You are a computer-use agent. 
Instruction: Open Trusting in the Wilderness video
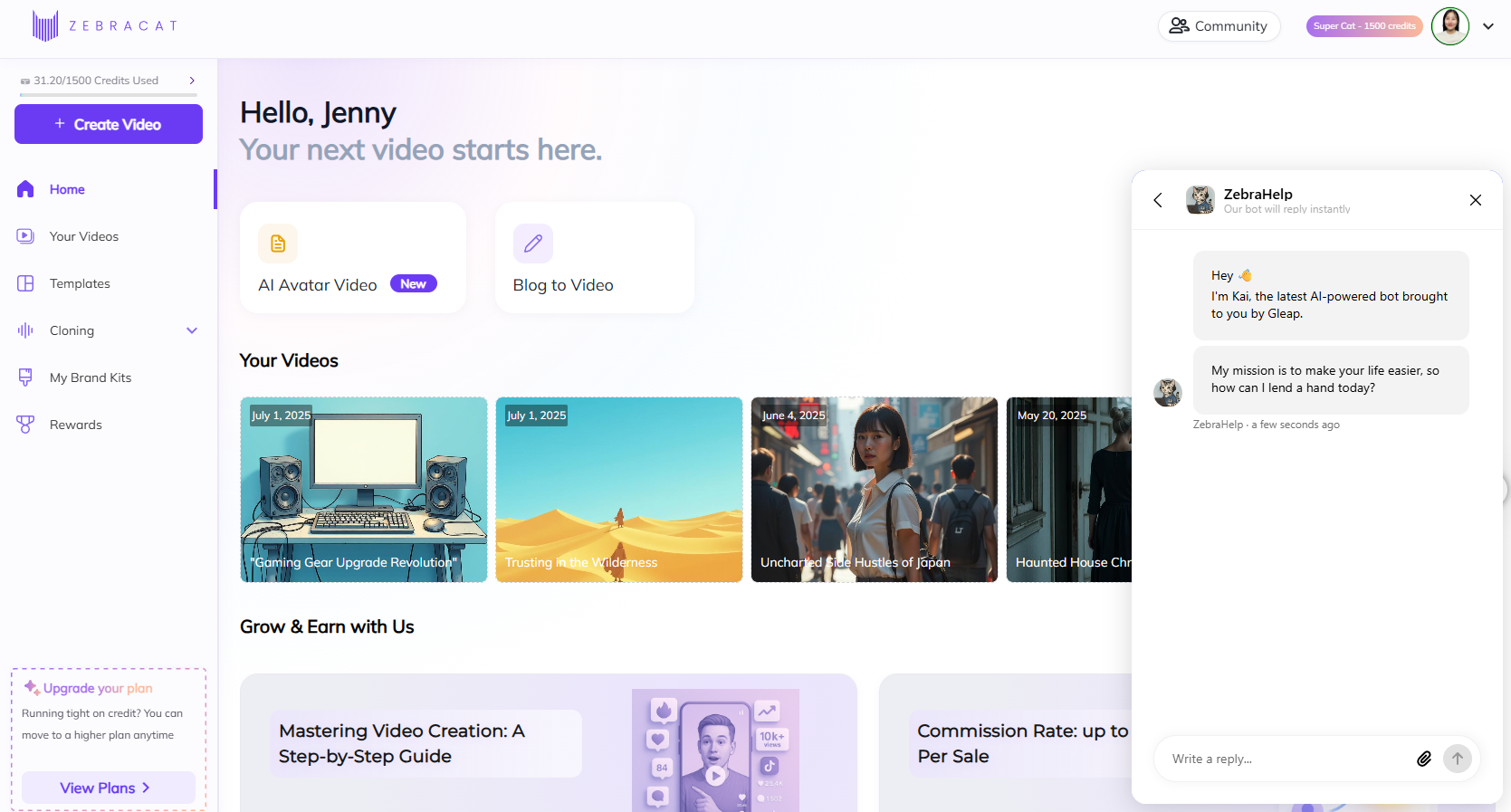619,490
